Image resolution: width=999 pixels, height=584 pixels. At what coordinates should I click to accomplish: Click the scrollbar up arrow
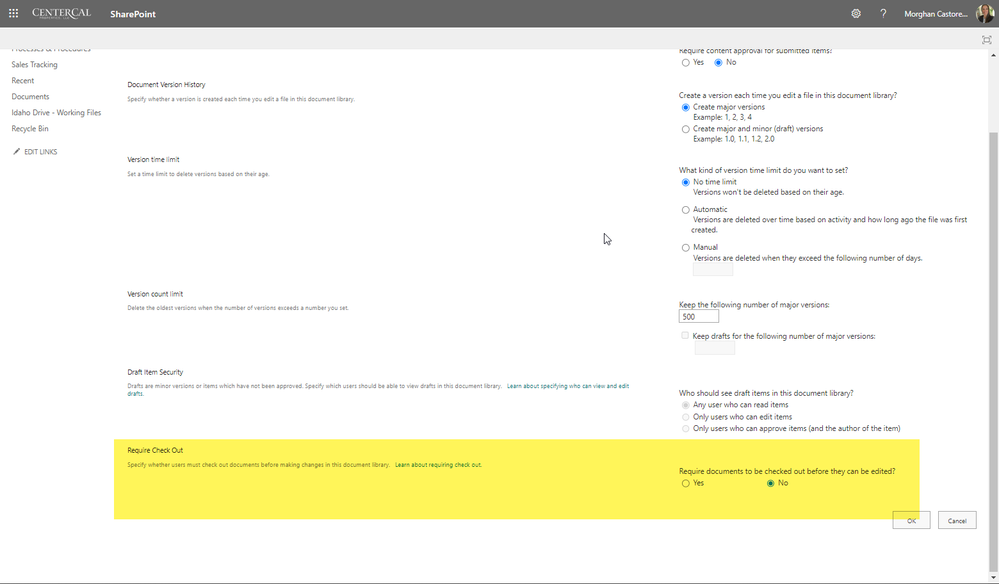point(993,55)
